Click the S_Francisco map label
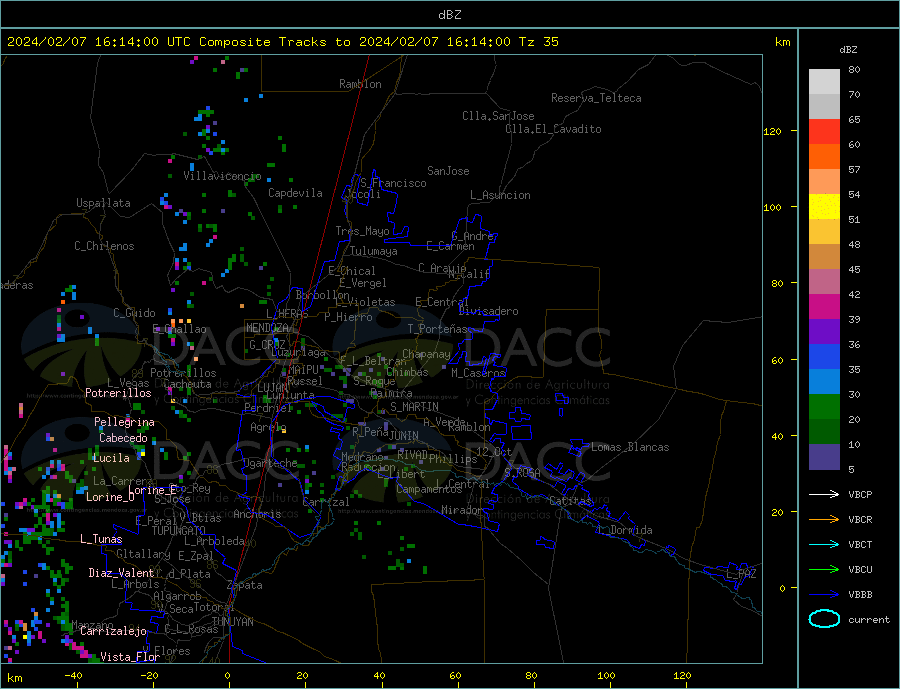The image size is (900, 689). [x=393, y=183]
